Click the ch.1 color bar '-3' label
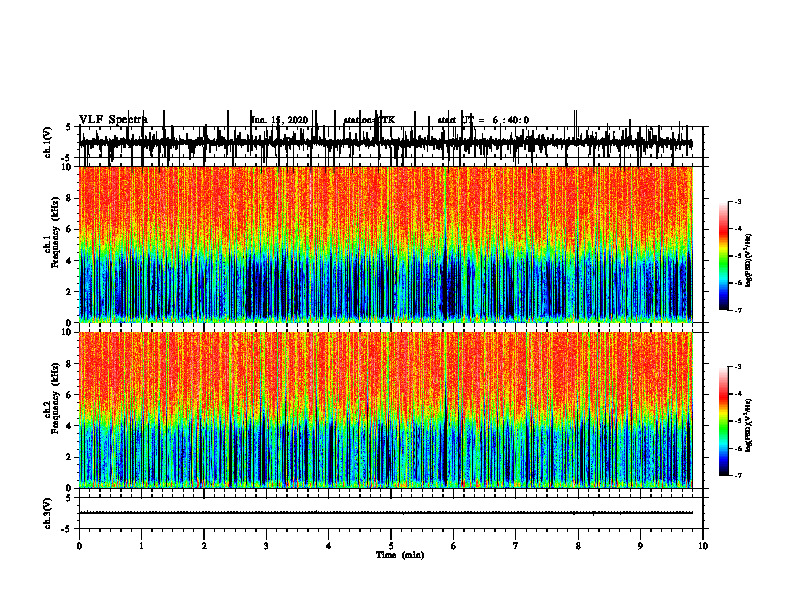The width and height of the screenshot is (792, 612). pyautogui.click(x=738, y=201)
